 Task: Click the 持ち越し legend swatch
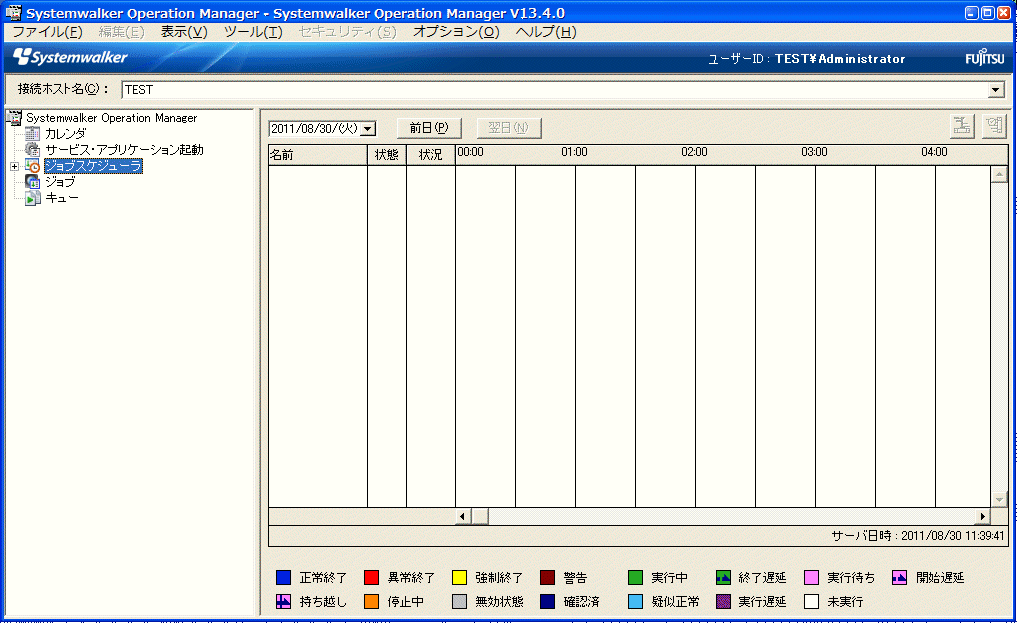pyautogui.click(x=283, y=602)
